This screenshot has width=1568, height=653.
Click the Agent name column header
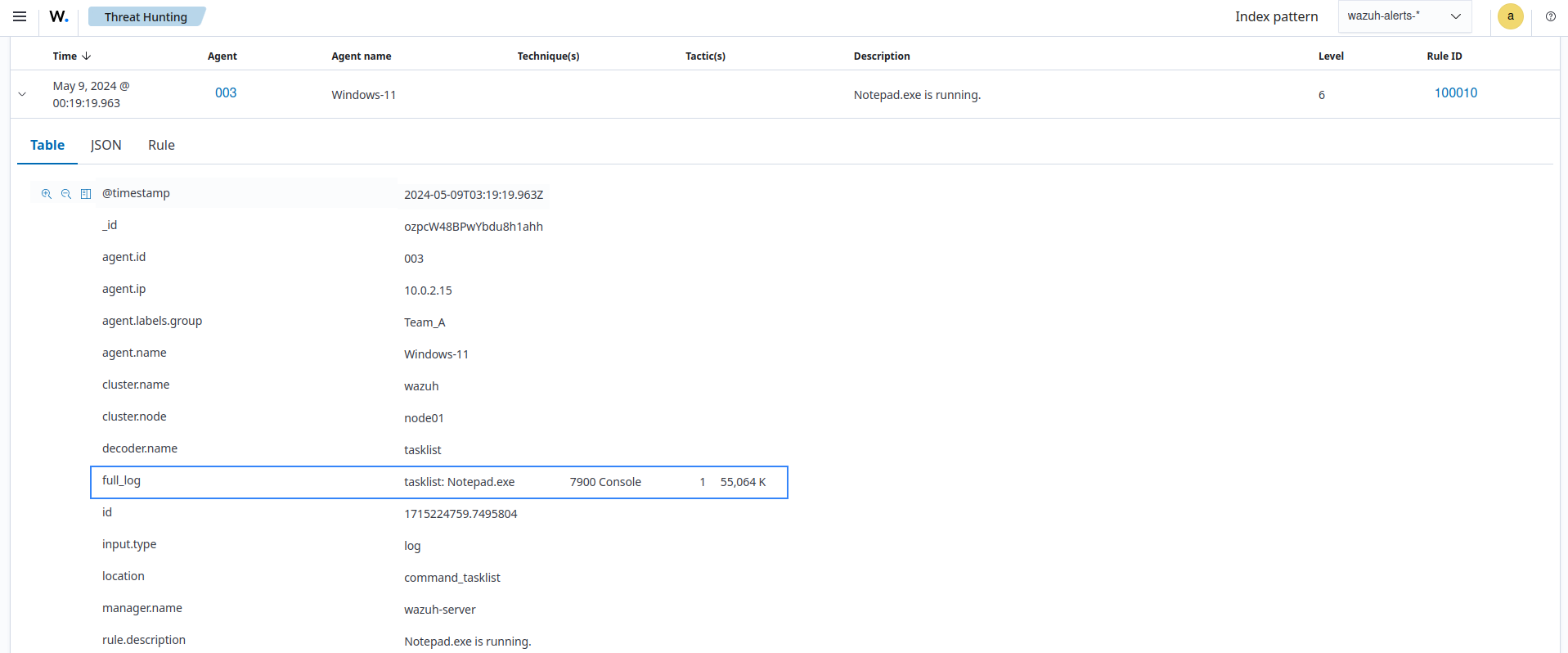coord(361,56)
